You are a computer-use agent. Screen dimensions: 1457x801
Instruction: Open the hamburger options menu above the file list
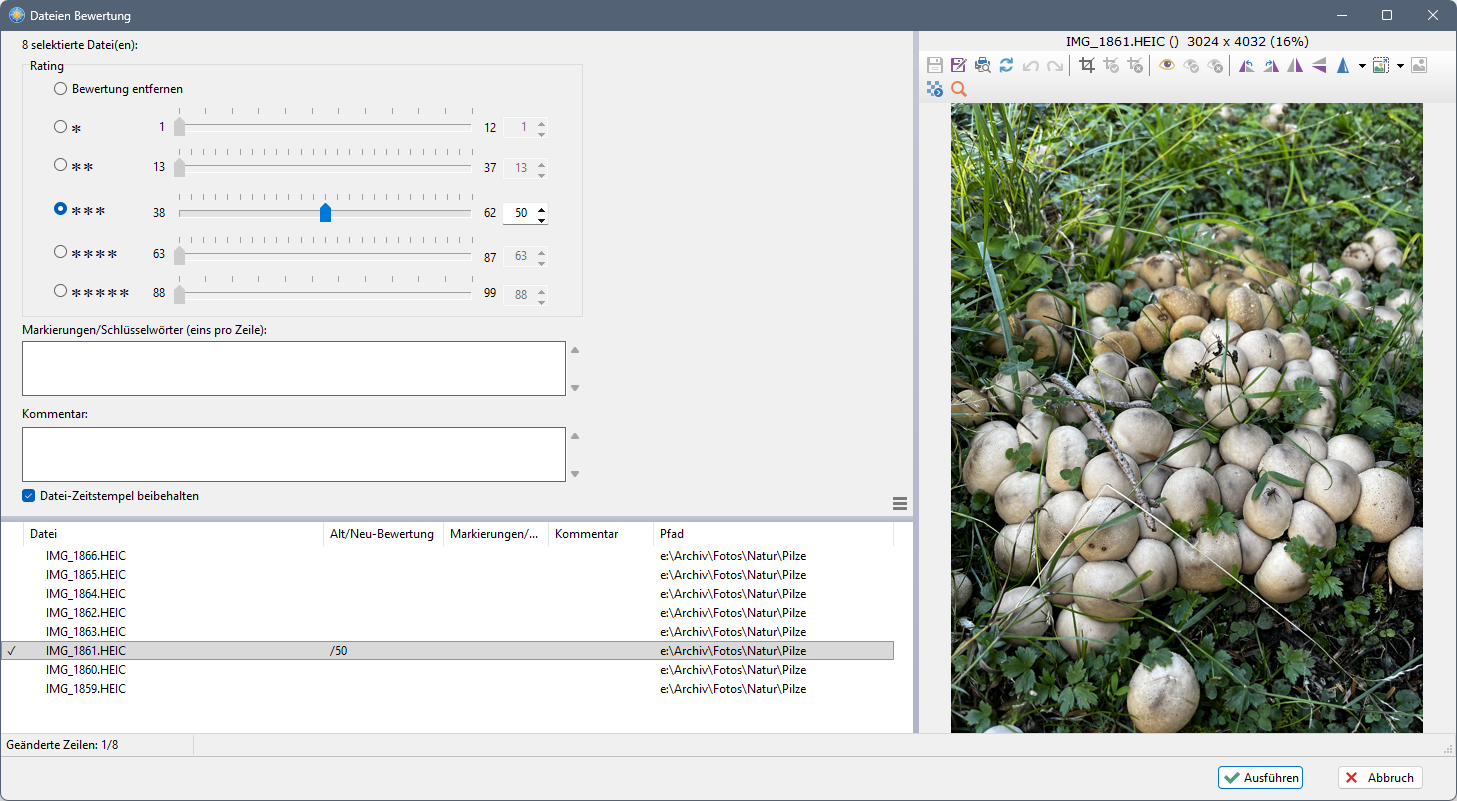[x=899, y=503]
